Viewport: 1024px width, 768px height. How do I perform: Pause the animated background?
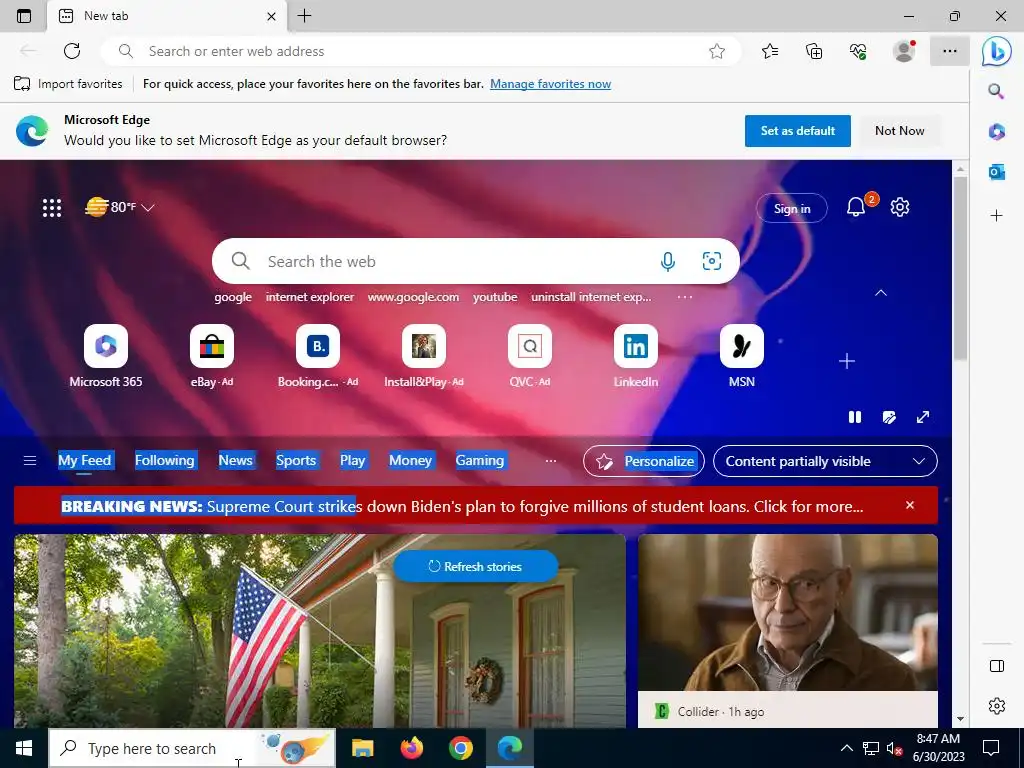[855, 417]
